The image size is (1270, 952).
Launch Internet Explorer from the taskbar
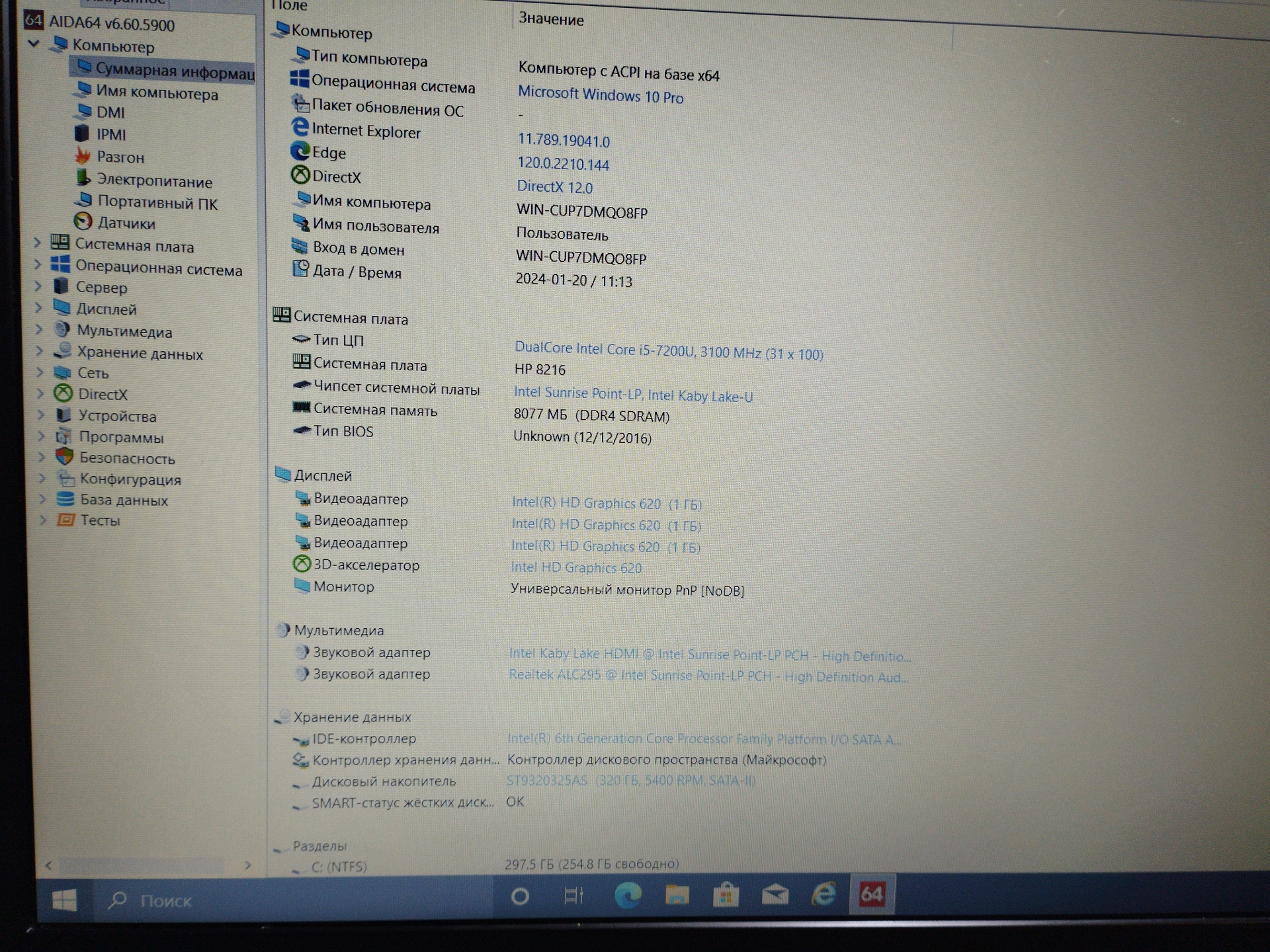824,894
